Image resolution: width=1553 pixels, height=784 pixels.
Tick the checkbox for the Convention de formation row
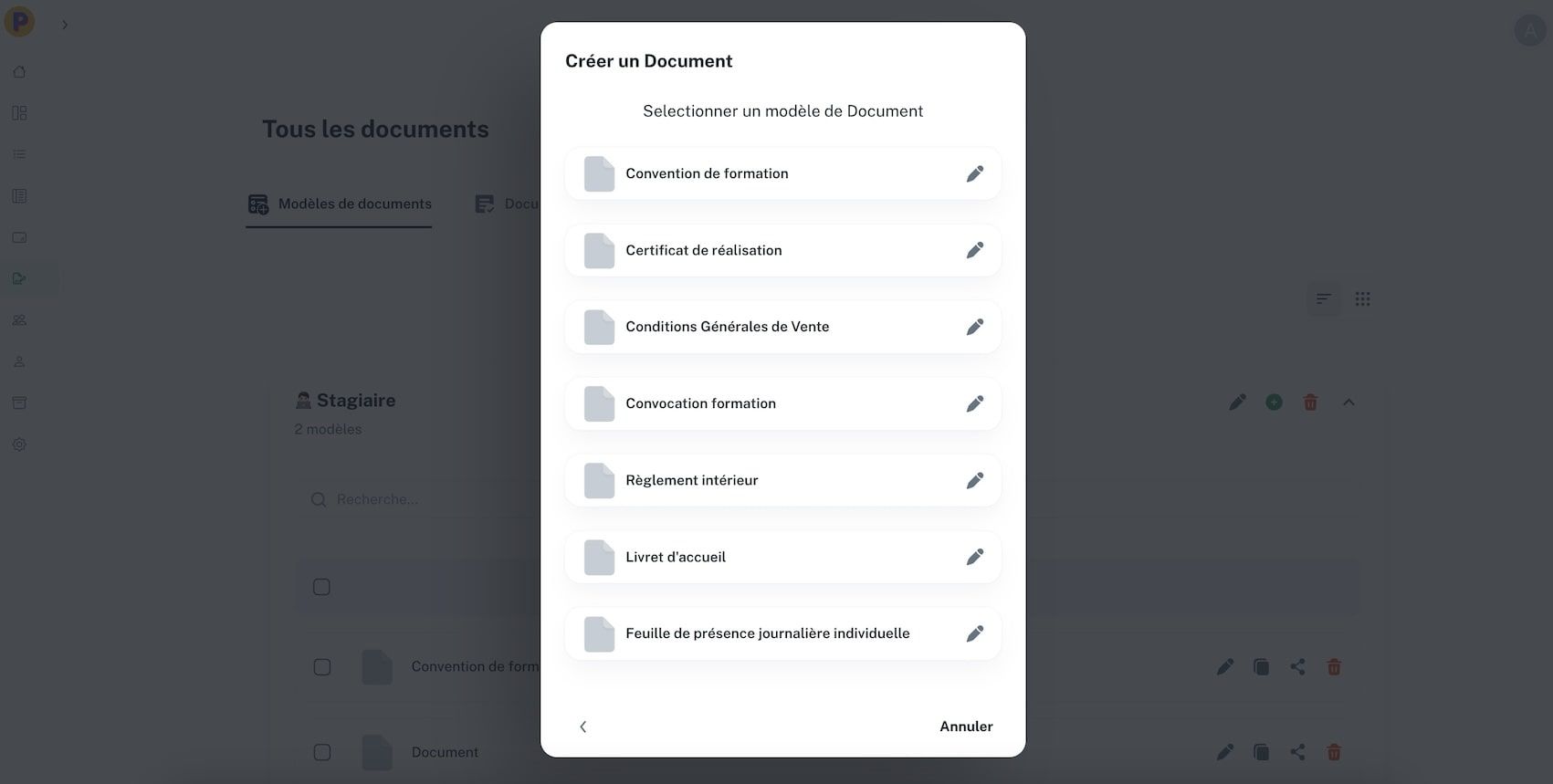tap(322, 667)
